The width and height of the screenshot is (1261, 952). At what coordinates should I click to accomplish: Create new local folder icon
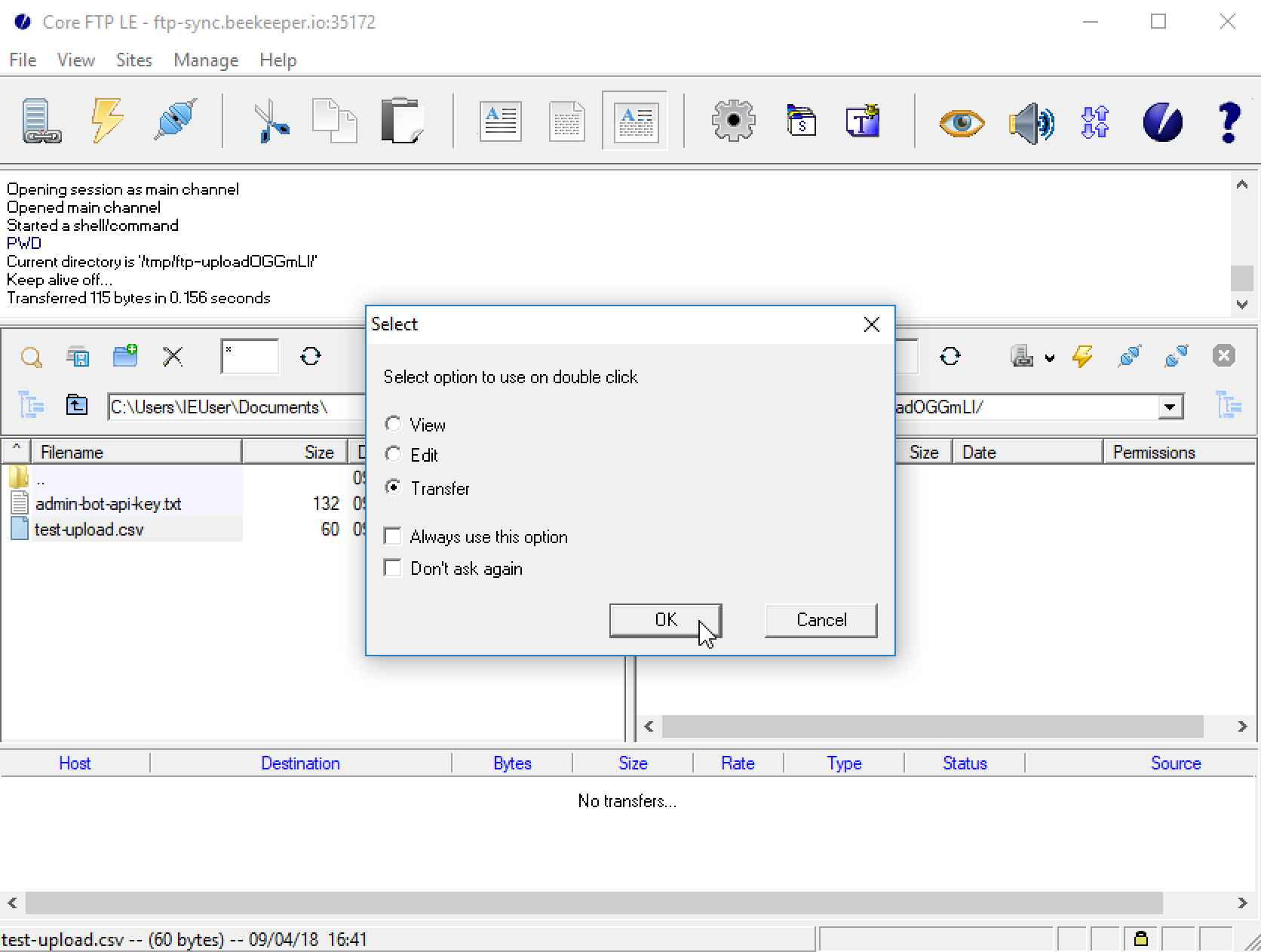125,356
